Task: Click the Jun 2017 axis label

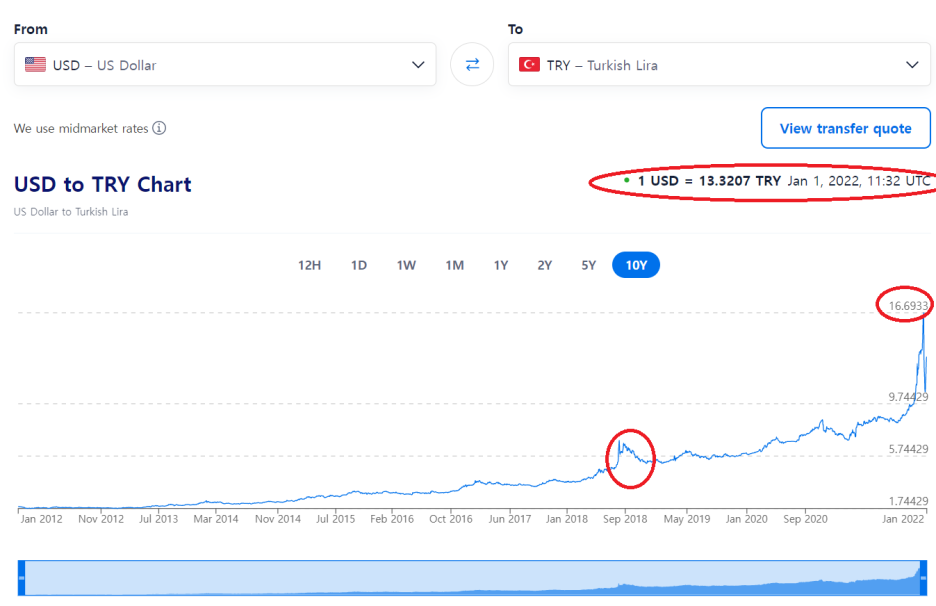Action: [509, 519]
